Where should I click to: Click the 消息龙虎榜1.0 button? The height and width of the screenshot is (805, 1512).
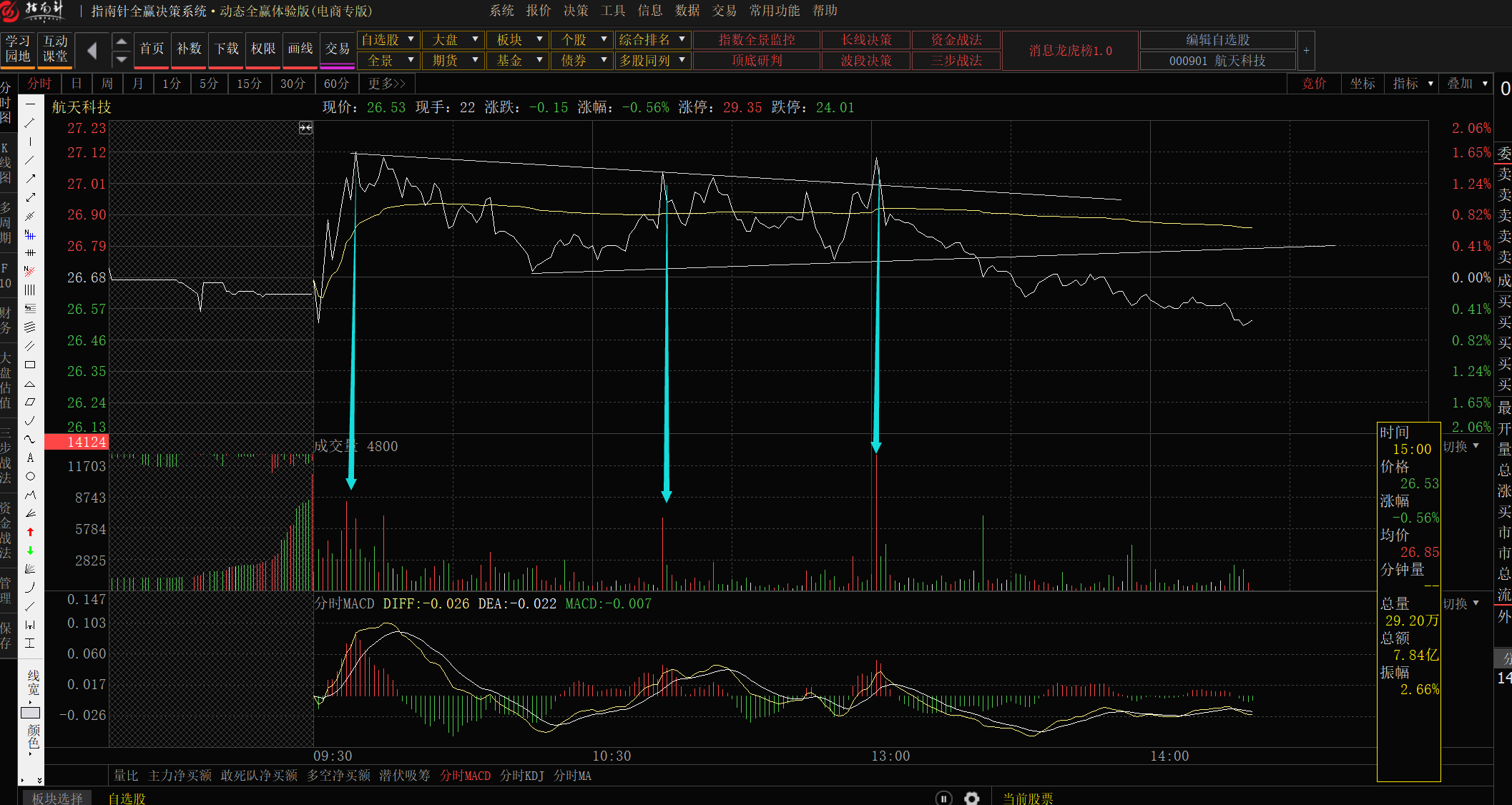click(1070, 50)
